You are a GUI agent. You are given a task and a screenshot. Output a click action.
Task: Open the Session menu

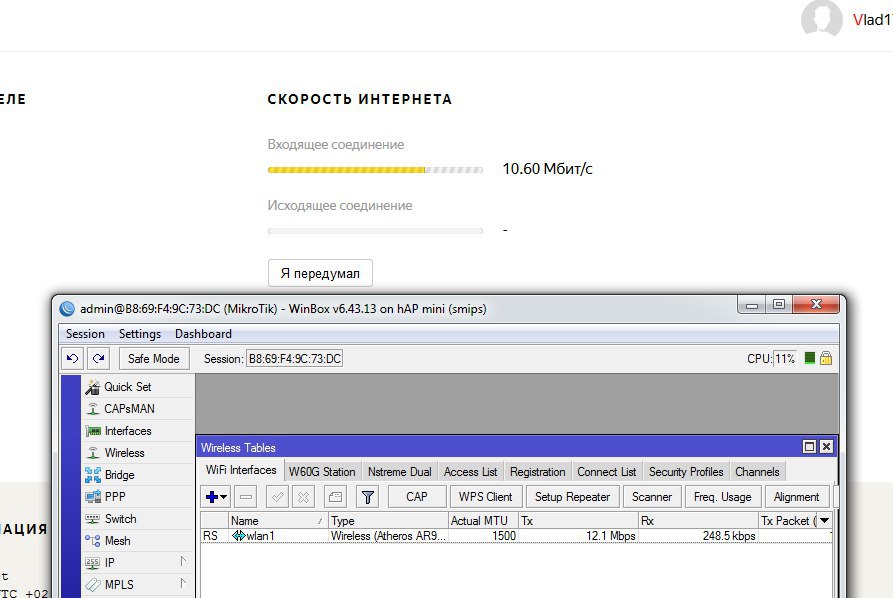(85, 334)
